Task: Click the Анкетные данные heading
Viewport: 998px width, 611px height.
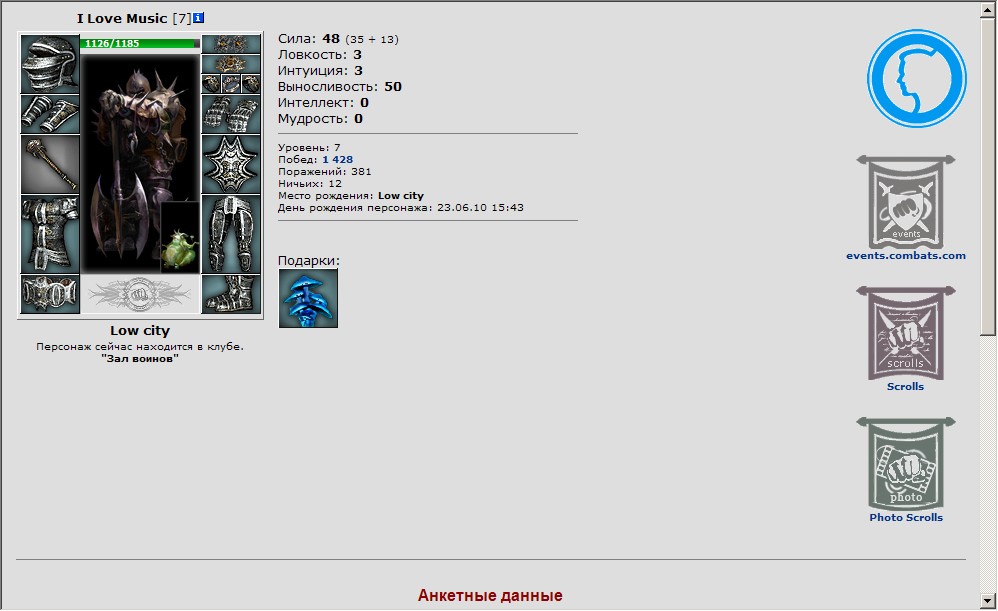Action: pos(490,595)
